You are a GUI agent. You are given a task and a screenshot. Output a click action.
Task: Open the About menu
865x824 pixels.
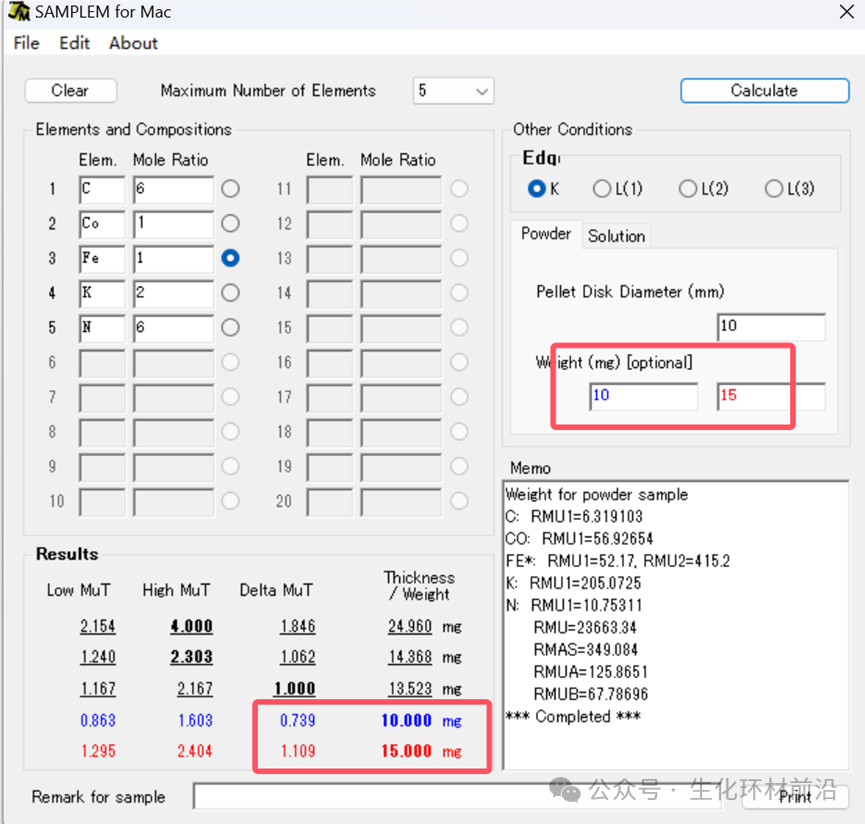(133, 43)
